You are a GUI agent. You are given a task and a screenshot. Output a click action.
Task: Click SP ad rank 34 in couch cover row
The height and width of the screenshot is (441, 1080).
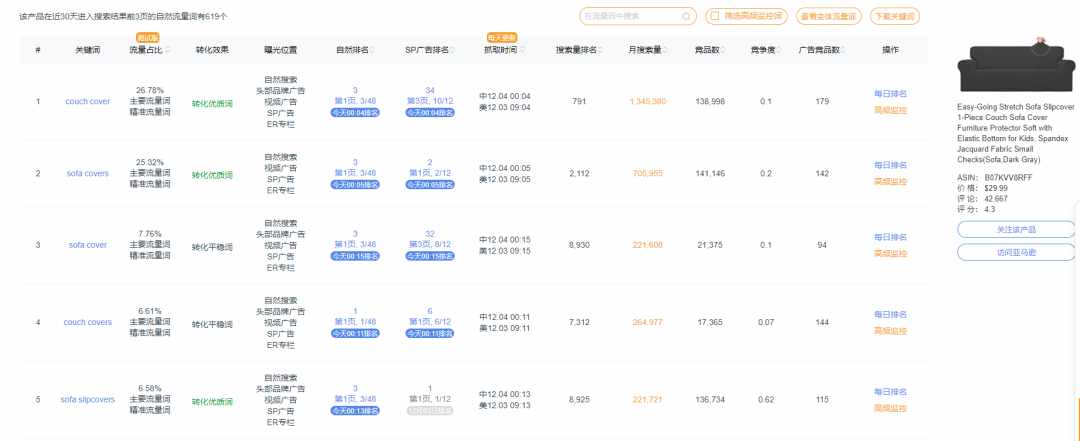(x=430, y=90)
